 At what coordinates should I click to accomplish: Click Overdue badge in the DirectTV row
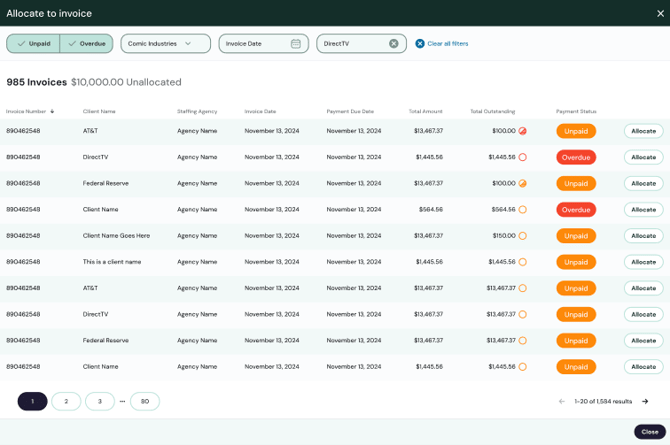point(576,157)
